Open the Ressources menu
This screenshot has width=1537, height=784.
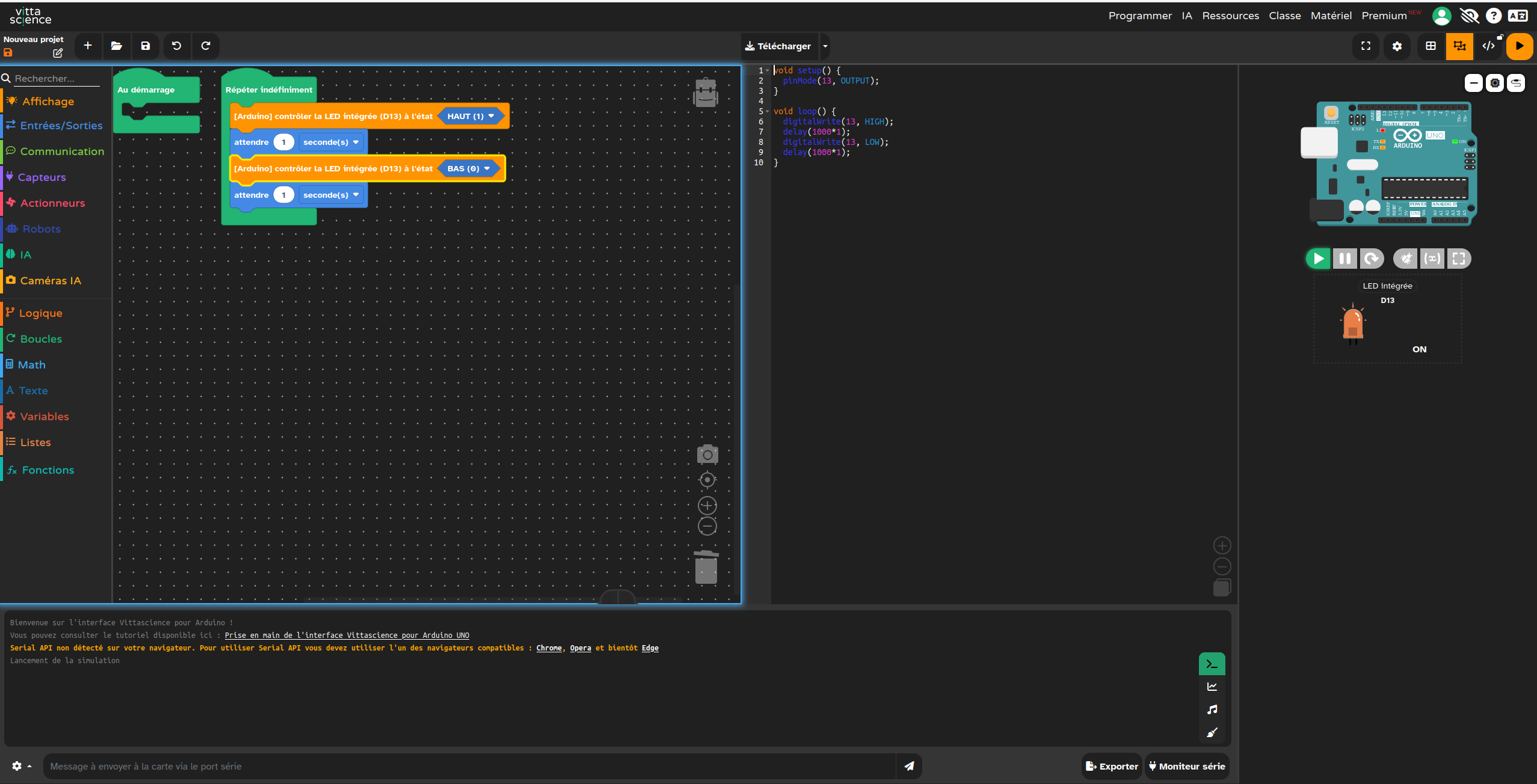[x=1230, y=16]
